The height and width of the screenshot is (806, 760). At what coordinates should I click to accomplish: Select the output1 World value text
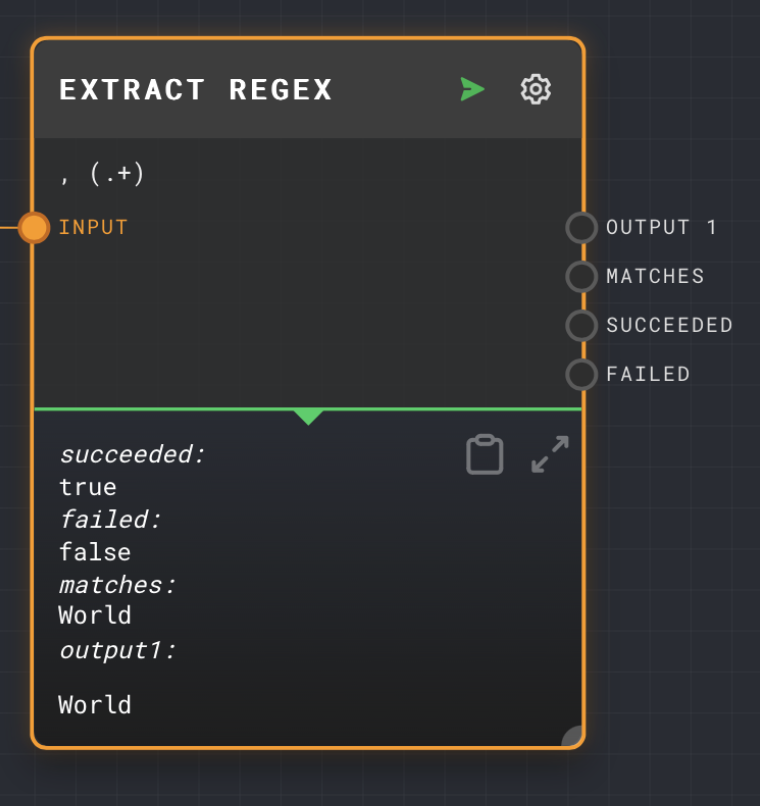coord(95,705)
